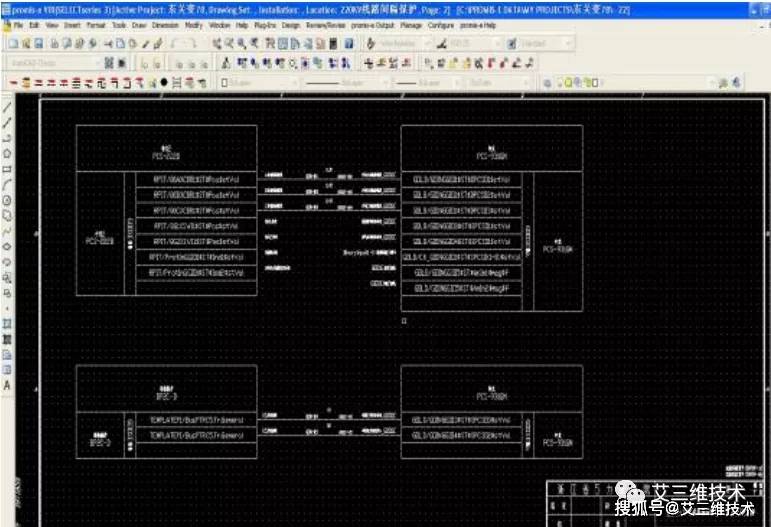Viewport: 771px width, 527px height.
Task: Click the blue Help question-mark icon
Action: click(349, 44)
